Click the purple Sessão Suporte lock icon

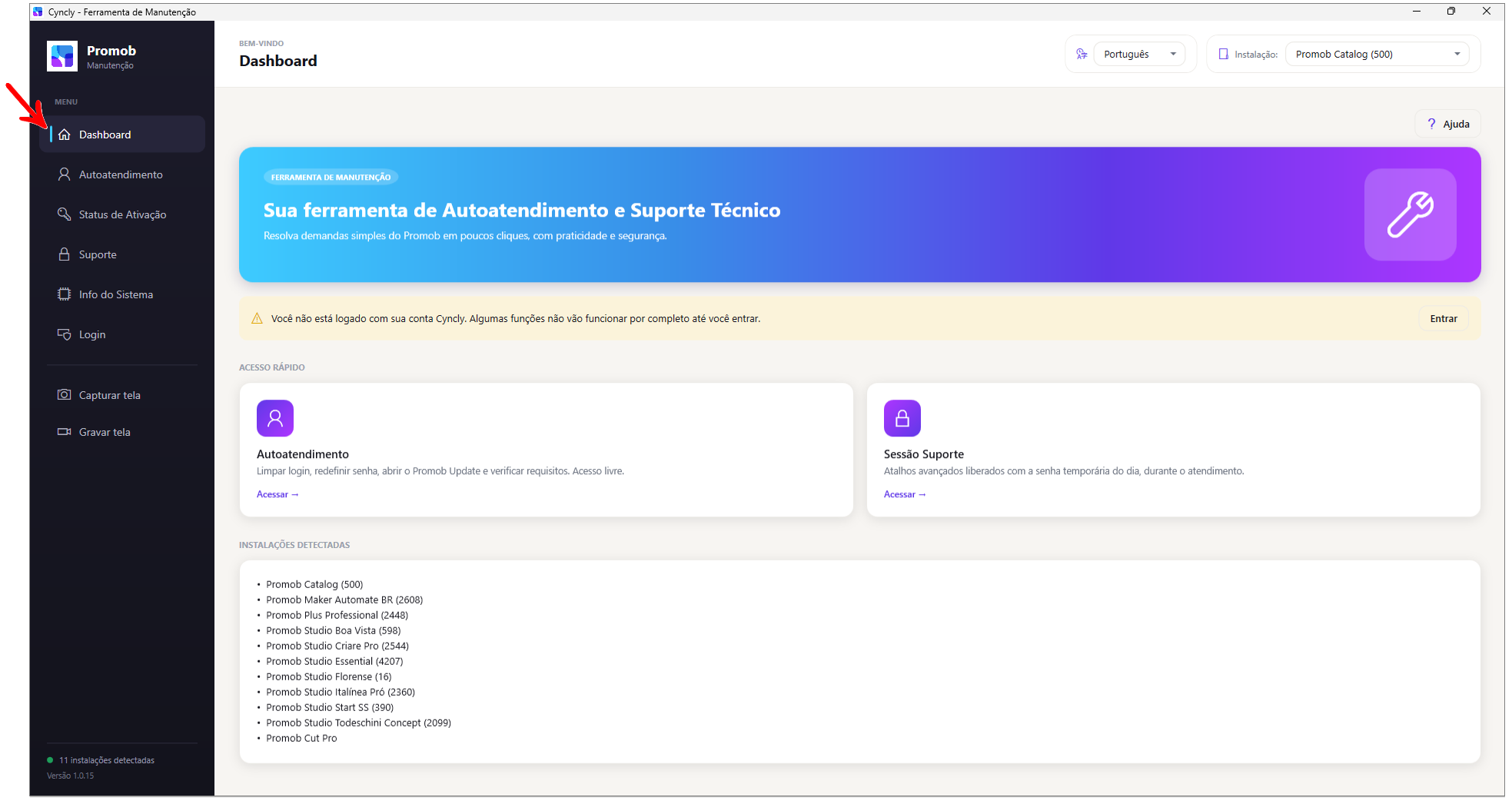point(902,418)
